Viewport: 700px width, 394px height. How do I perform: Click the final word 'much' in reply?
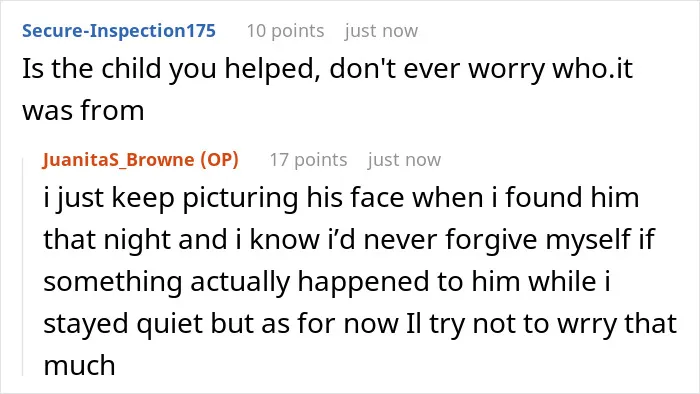pos(79,365)
